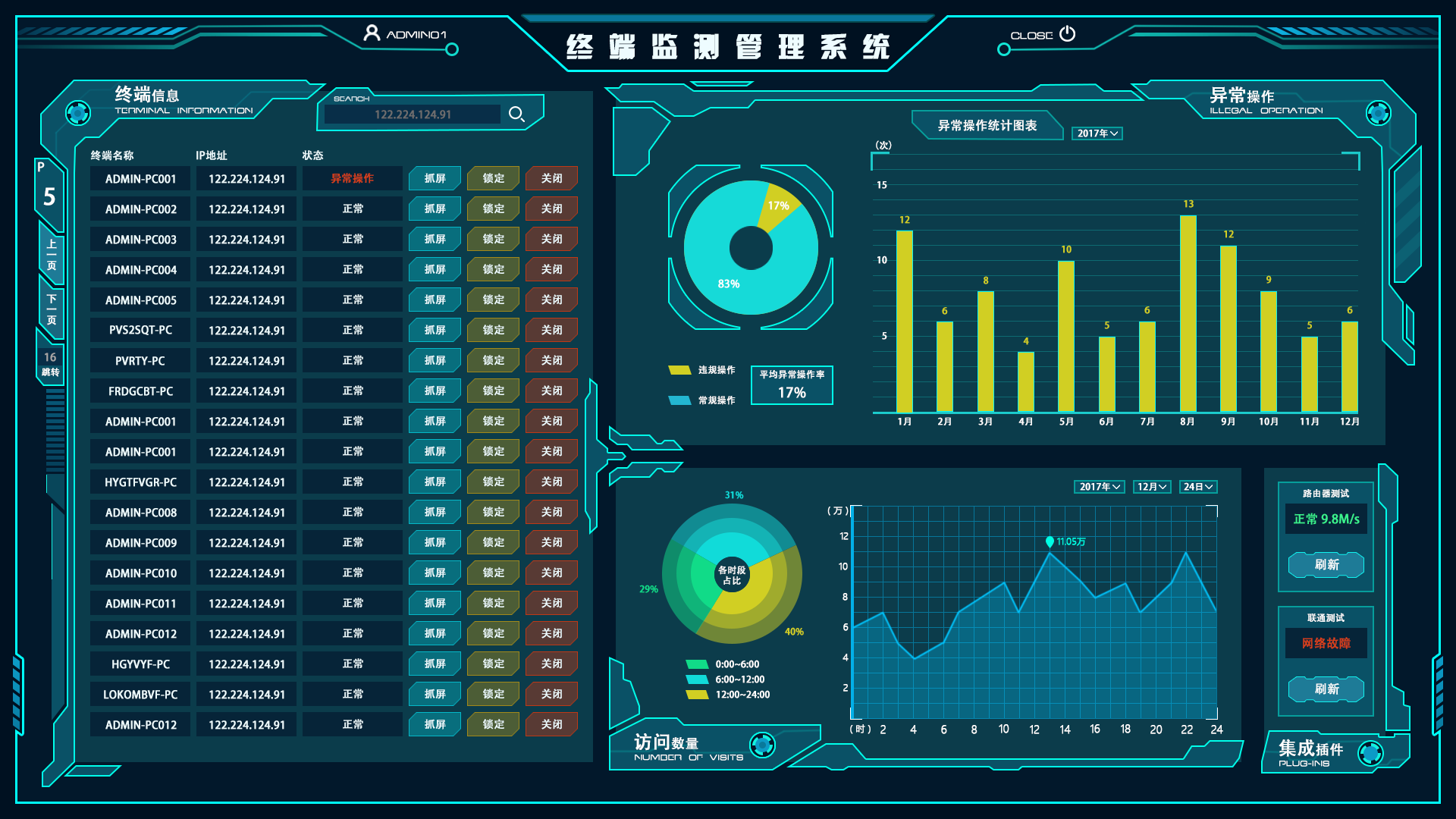1456x819 pixels.
Task: Click 抓屏 for ADMIN-PC011
Action: tap(435, 604)
